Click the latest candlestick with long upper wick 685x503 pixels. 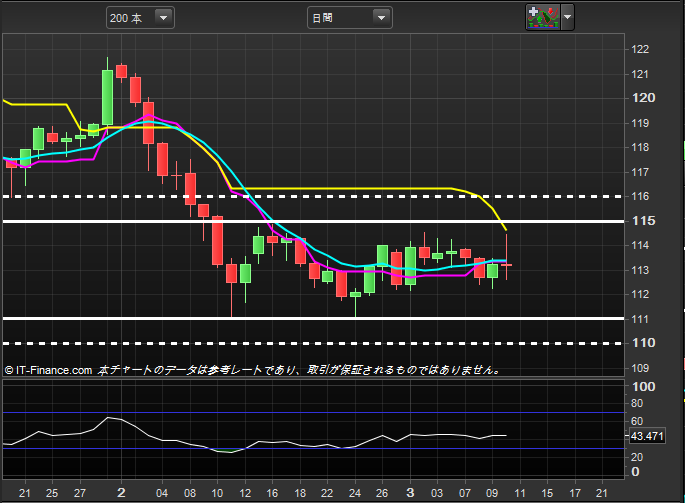(x=506, y=264)
